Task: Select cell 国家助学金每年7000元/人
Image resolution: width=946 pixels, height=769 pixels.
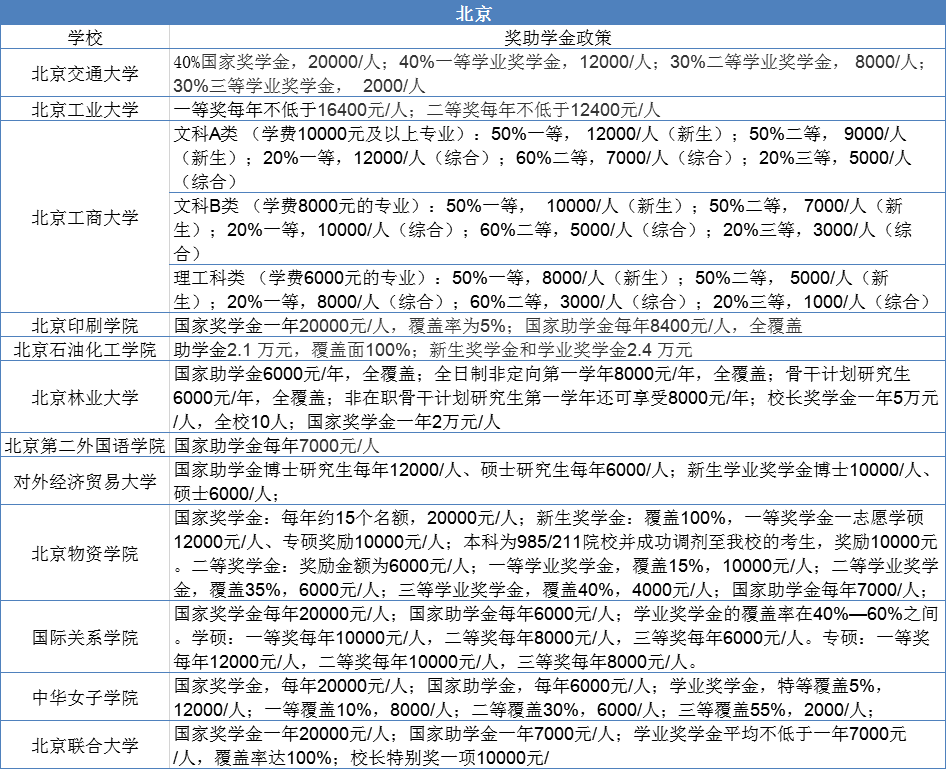Action: (557, 445)
